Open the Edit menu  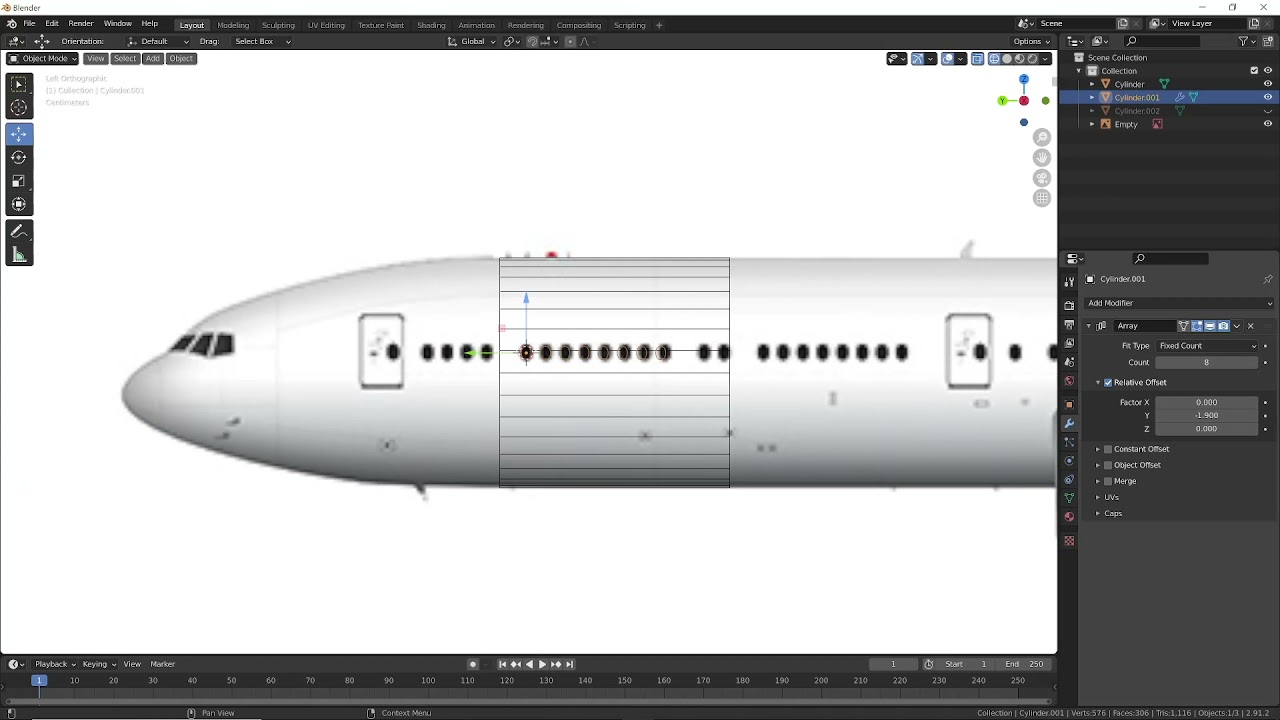tap(52, 23)
